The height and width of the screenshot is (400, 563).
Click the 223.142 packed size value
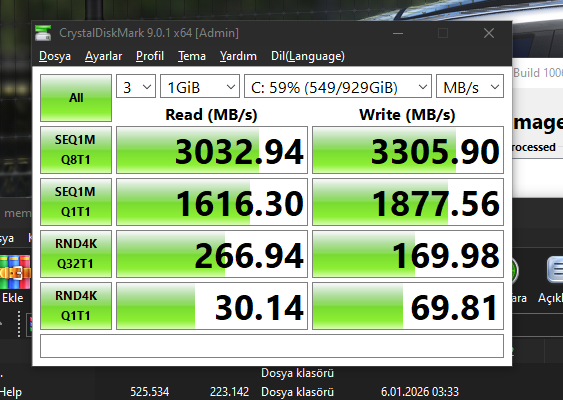[x=229, y=392]
